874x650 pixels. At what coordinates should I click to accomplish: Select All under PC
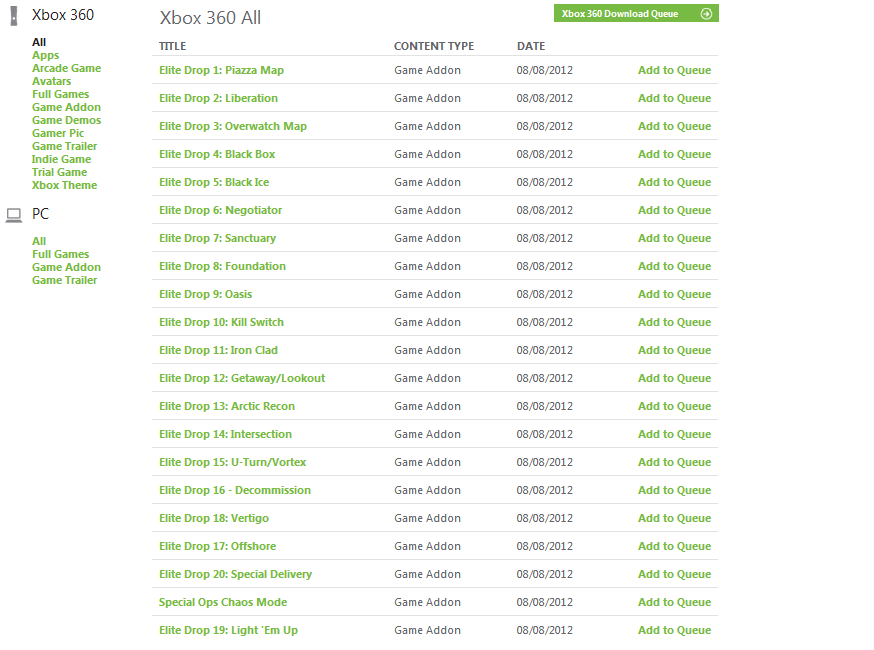point(39,241)
